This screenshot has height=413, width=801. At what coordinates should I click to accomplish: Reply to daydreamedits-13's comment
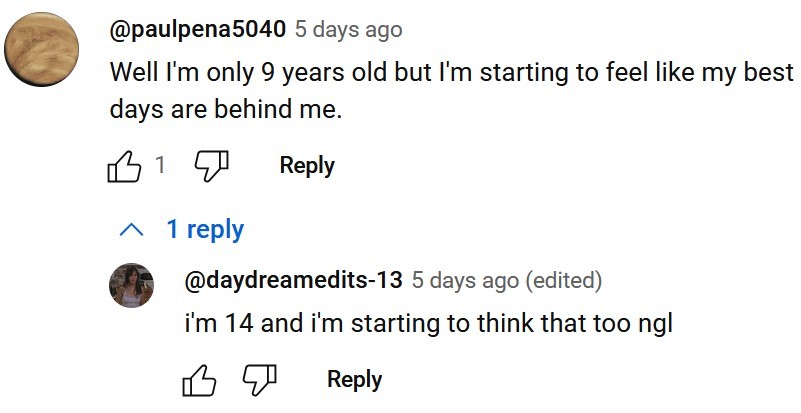point(354,380)
